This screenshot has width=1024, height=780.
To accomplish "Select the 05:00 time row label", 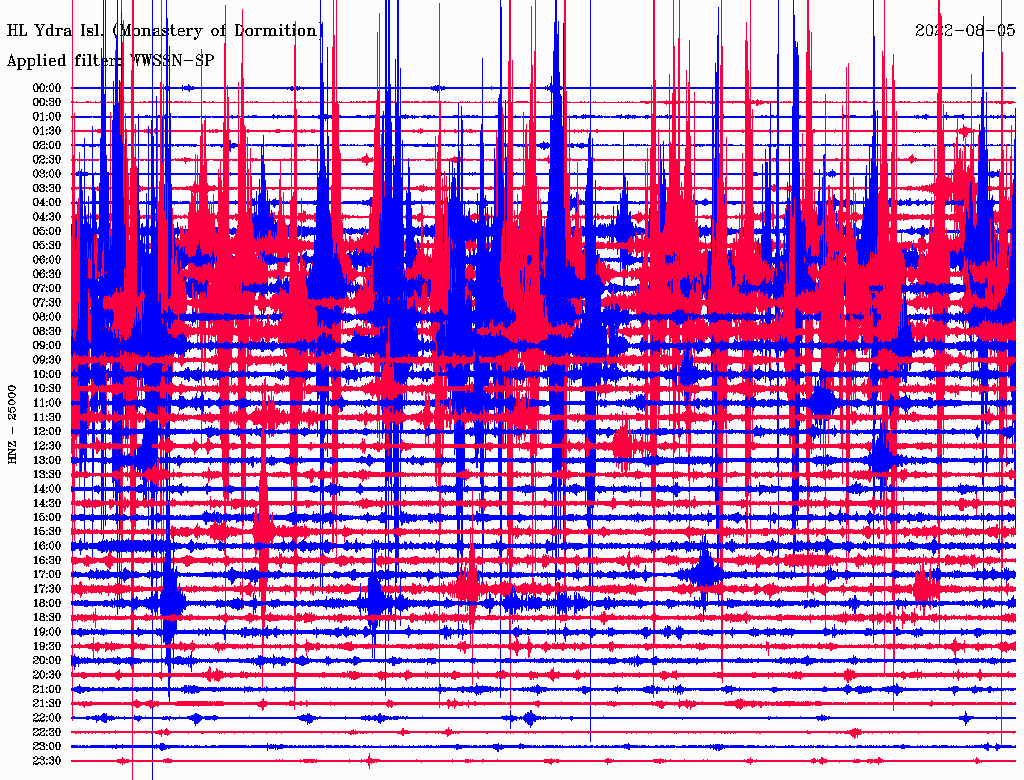I will [x=47, y=231].
